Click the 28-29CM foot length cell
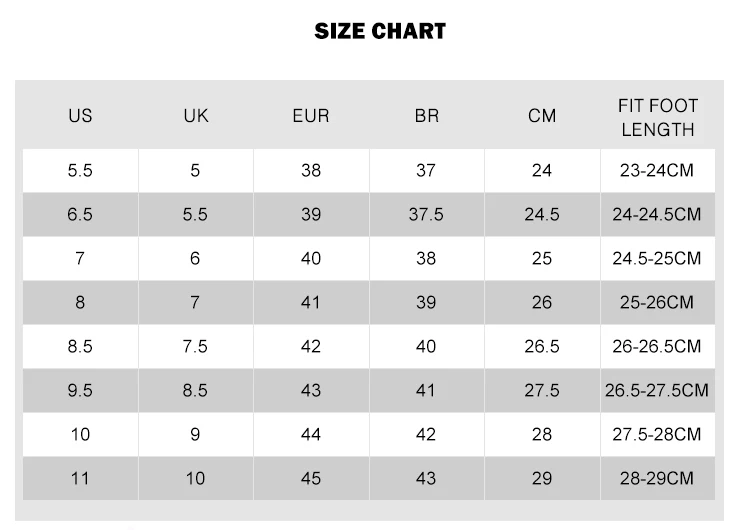Screen dimensions: 738x530 click(x=657, y=478)
